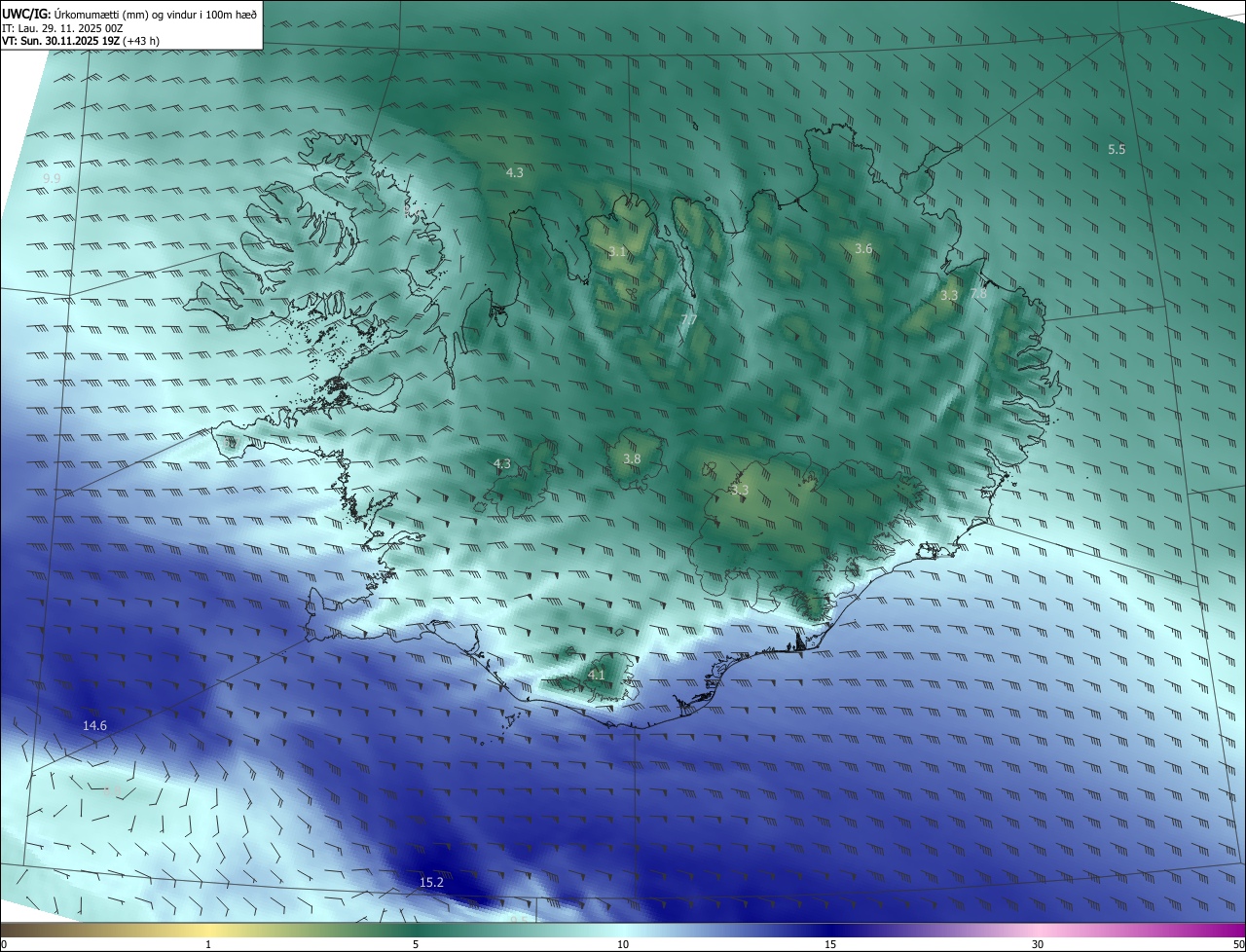Click the dark blue colorbar segment above 15
The width and height of the screenshot is (1246, 952).
click(830, 930)
